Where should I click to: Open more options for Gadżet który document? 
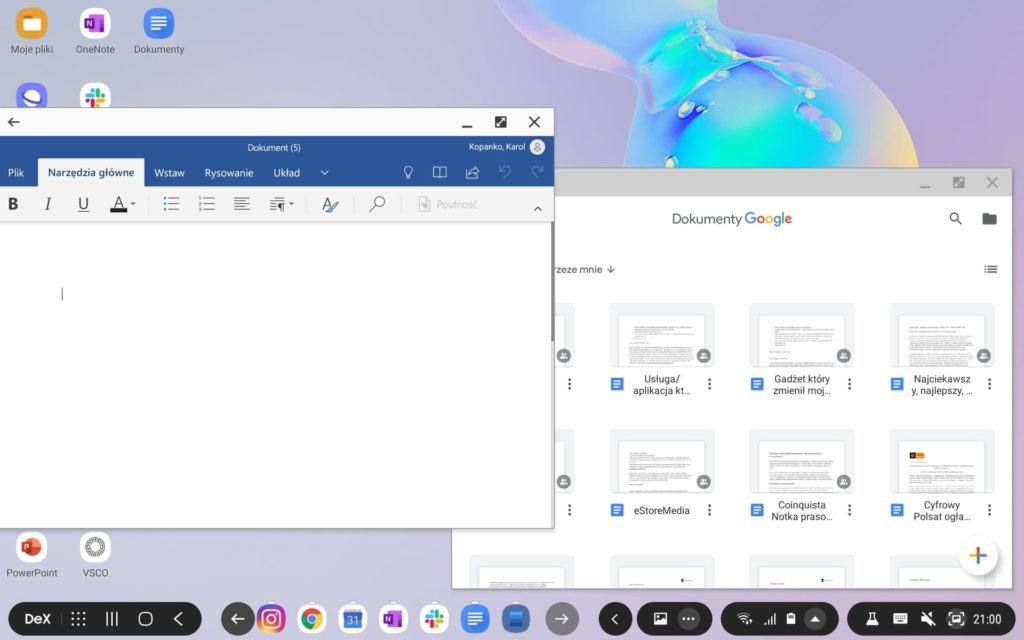tap(850, 384)
